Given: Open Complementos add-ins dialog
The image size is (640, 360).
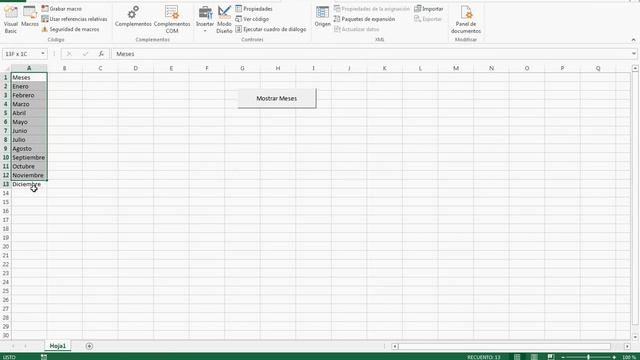Looking at the screenshot, I should click(133, 17).
